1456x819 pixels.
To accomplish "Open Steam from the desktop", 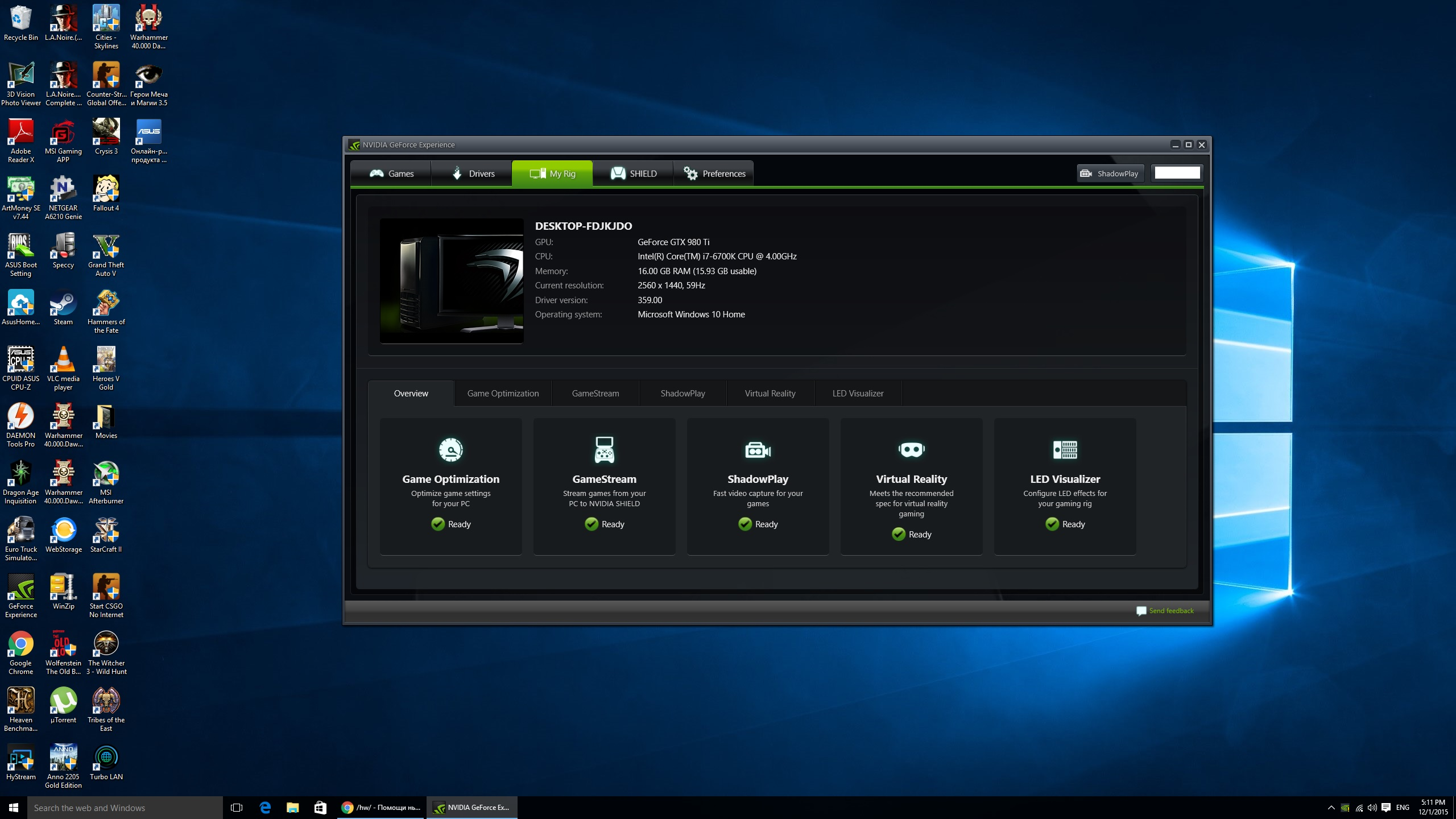I will tap(63, 304).
